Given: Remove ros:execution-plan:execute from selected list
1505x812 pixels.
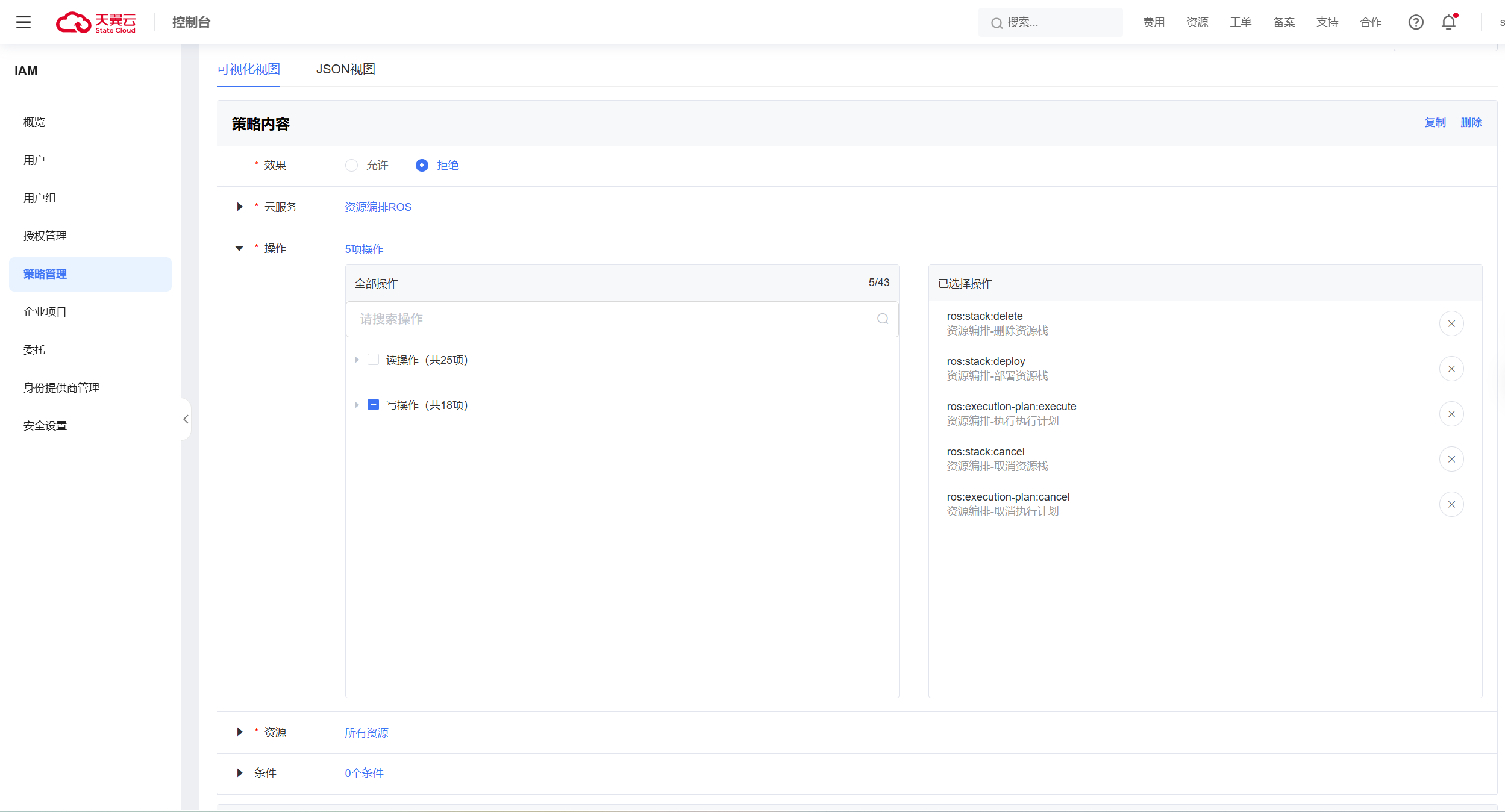Looking at the screenshot, I should point(1451,414).
